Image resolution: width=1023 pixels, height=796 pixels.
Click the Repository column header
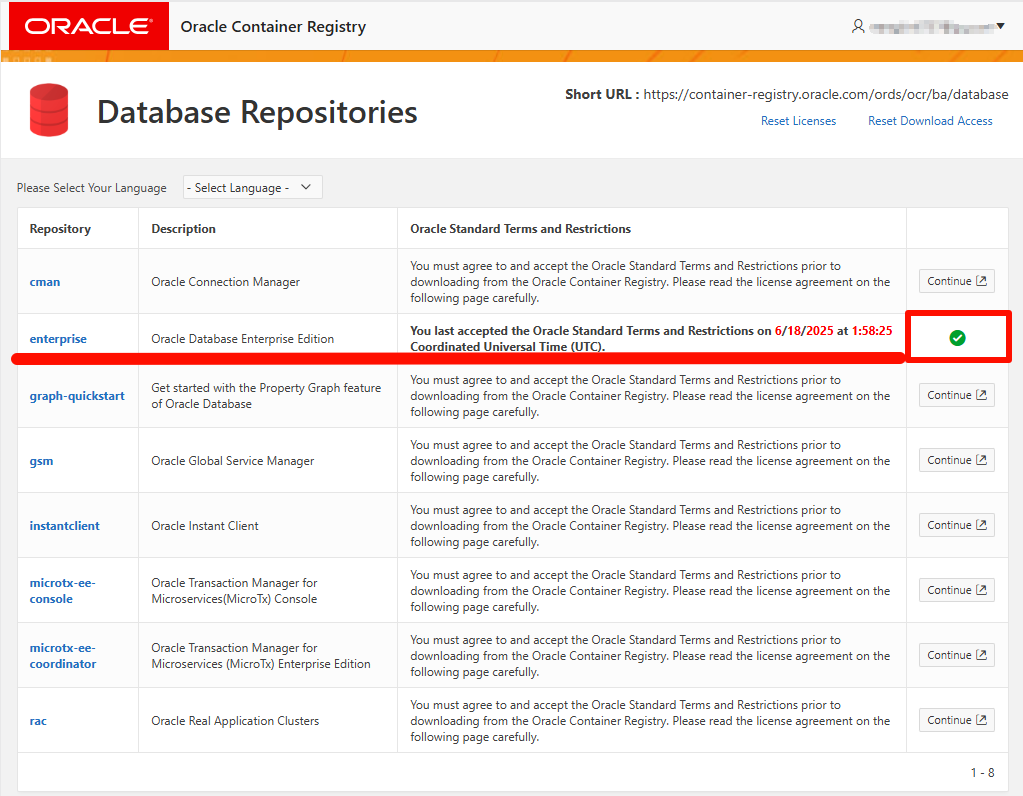click(x=60, y=229)
